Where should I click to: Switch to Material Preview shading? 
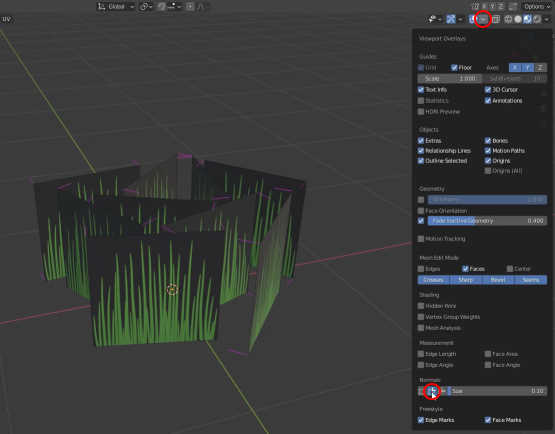click(527, 19)
